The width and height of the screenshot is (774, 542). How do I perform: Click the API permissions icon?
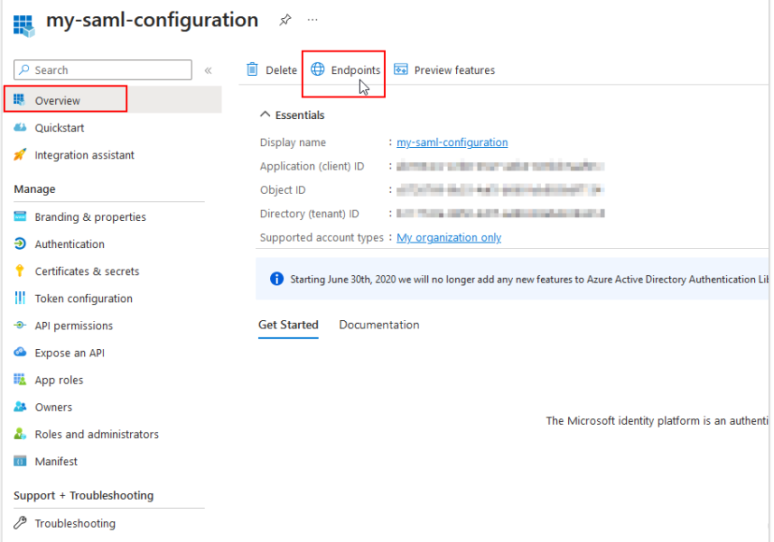click(20, 325)
